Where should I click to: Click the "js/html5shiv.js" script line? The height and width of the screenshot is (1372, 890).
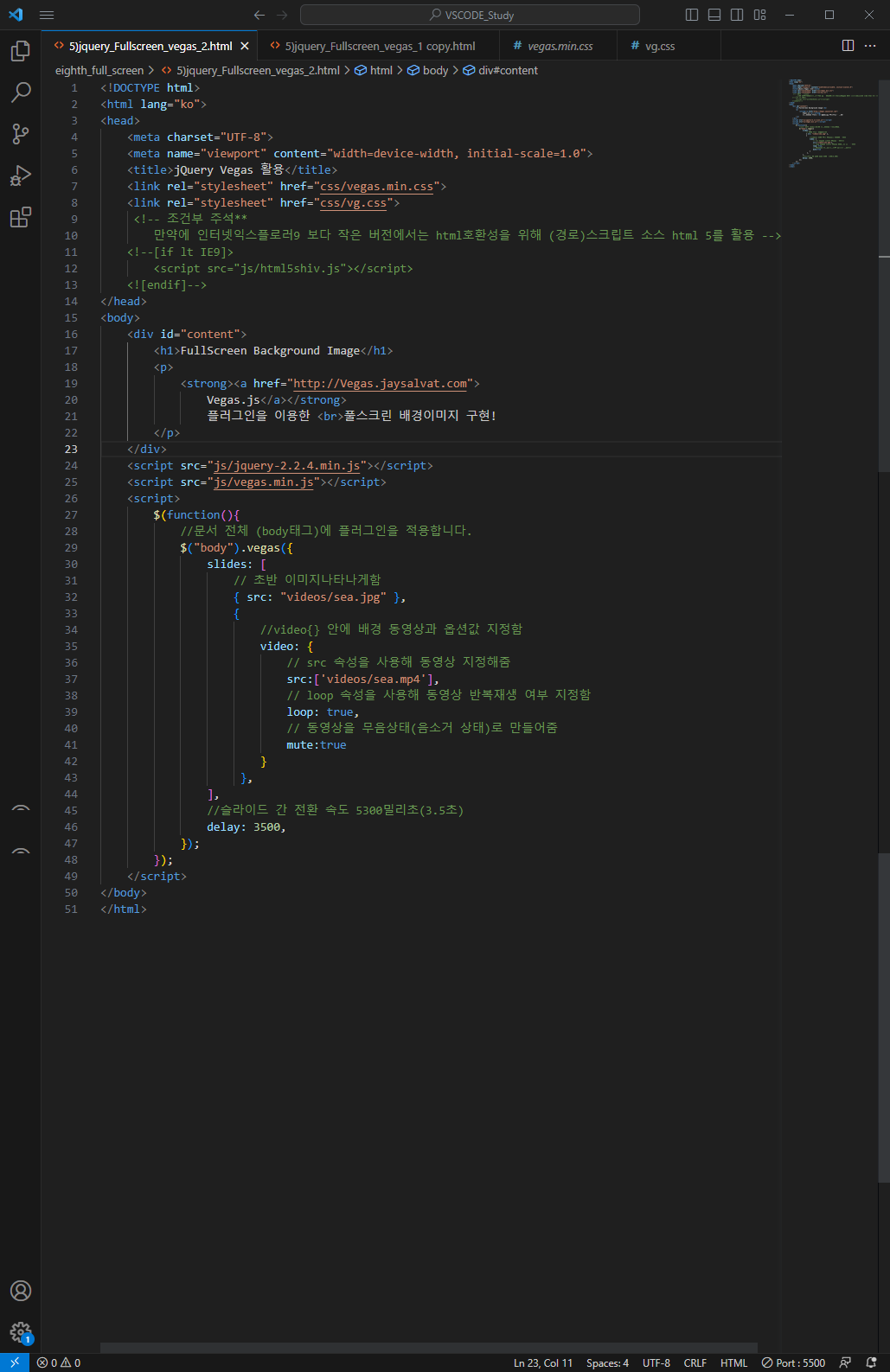[283, 268]
